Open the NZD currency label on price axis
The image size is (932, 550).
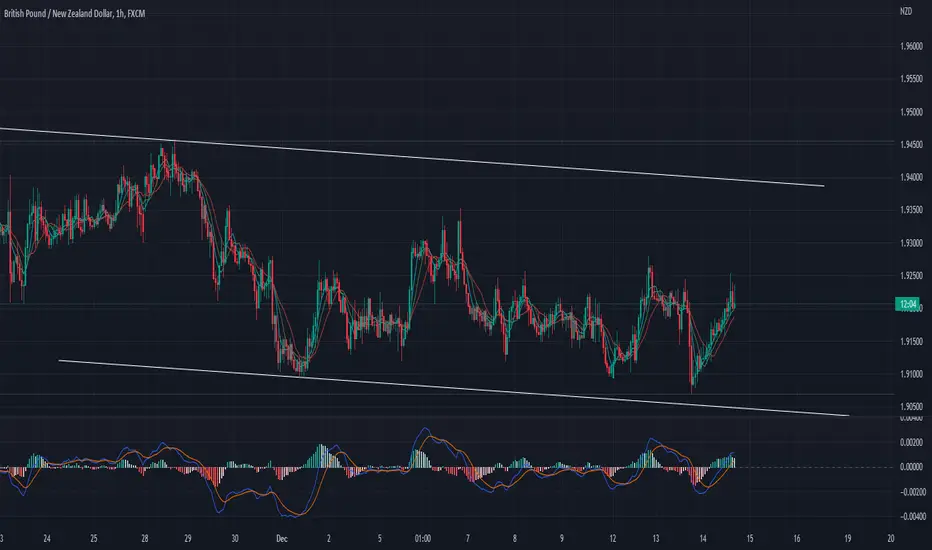click(x=905, y=11)
